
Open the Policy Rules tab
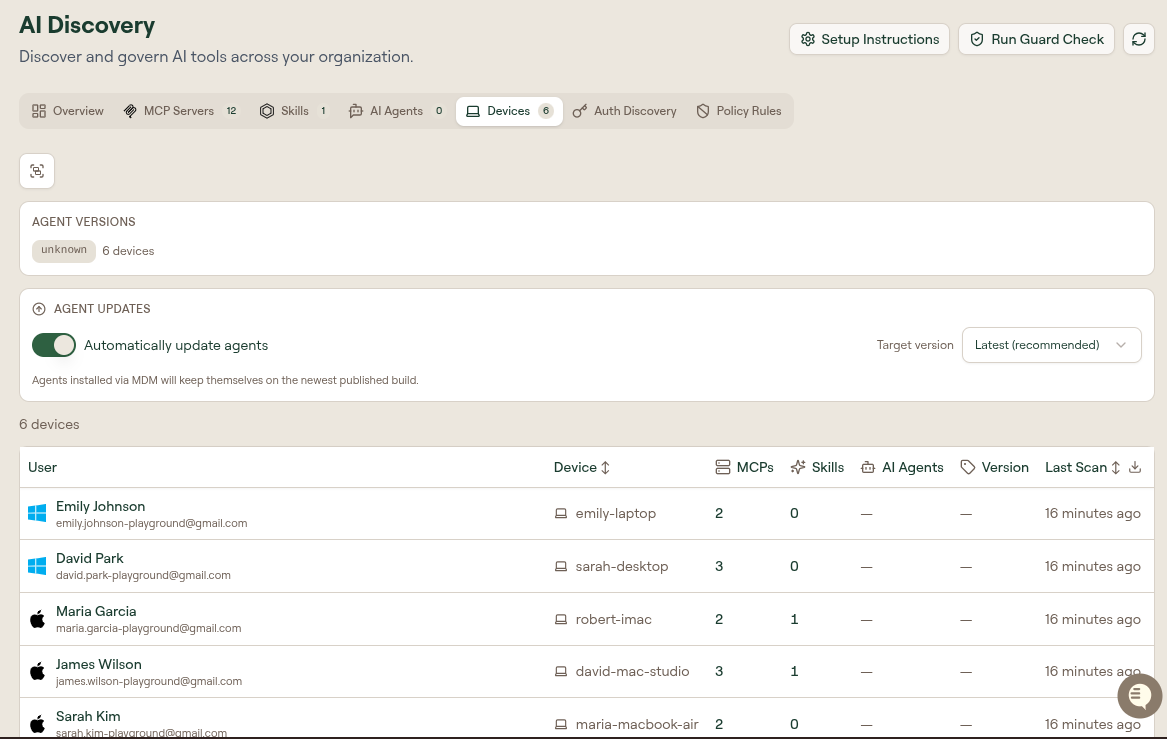point(739,111)
